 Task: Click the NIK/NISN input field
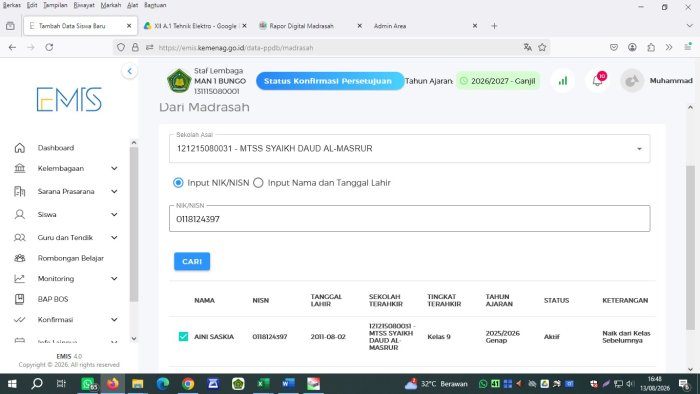click(409, 219)
